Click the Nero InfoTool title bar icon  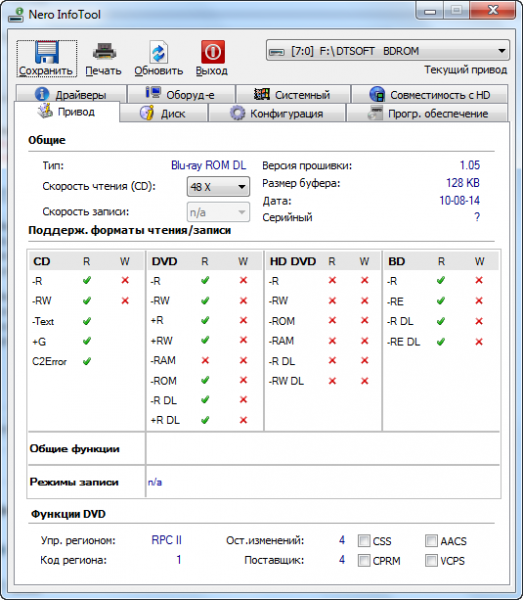pos(16,15)
